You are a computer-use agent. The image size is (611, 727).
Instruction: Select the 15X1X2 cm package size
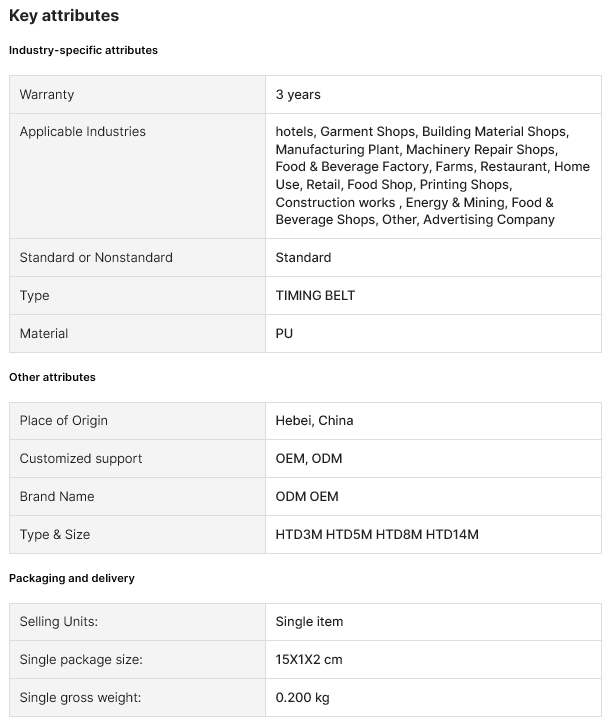(309, 660)
